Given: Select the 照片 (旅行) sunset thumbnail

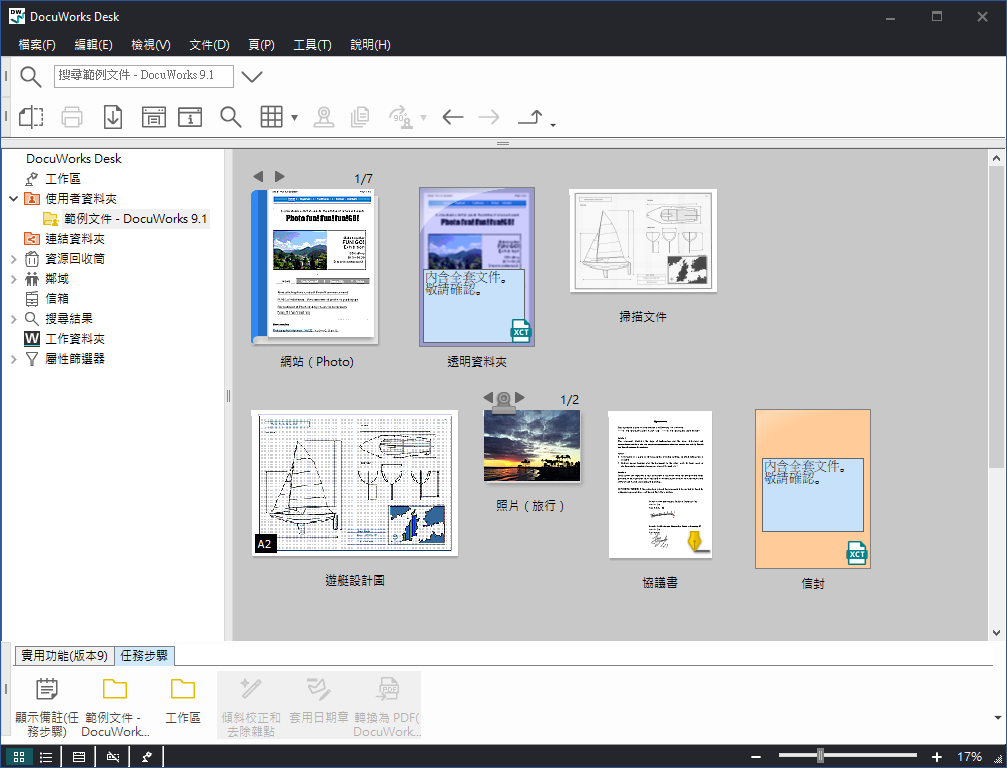Looking at the screenshot, I should [x=532, y=446].
